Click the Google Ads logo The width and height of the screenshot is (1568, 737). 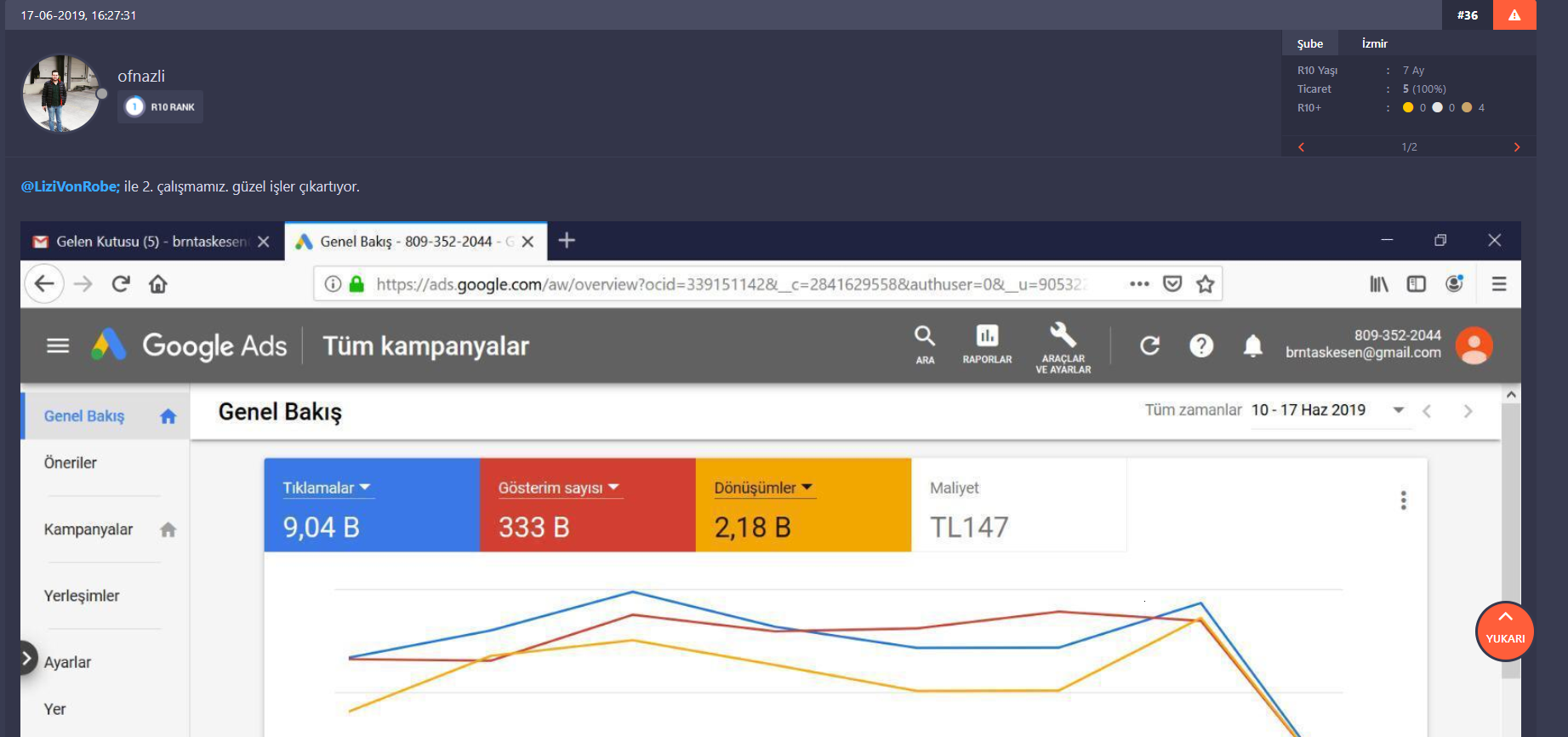(x=189, y=346)
